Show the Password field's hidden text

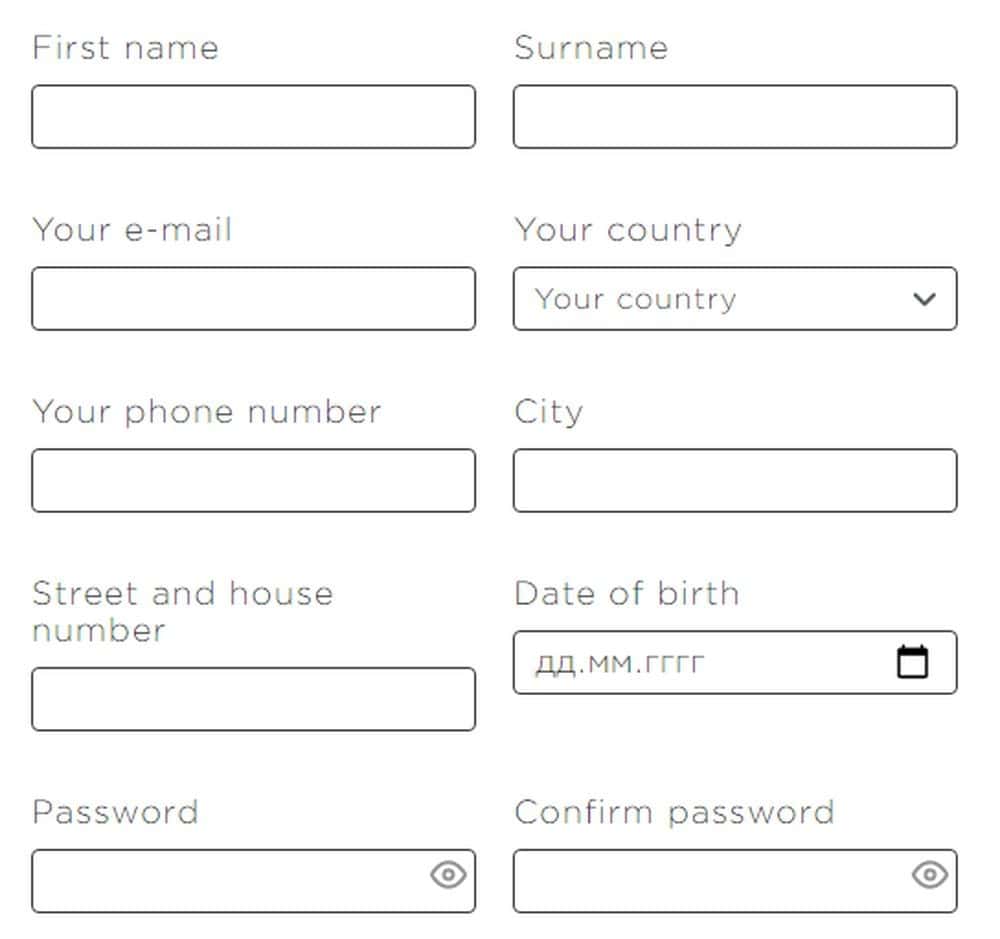[x=449, y=875]
